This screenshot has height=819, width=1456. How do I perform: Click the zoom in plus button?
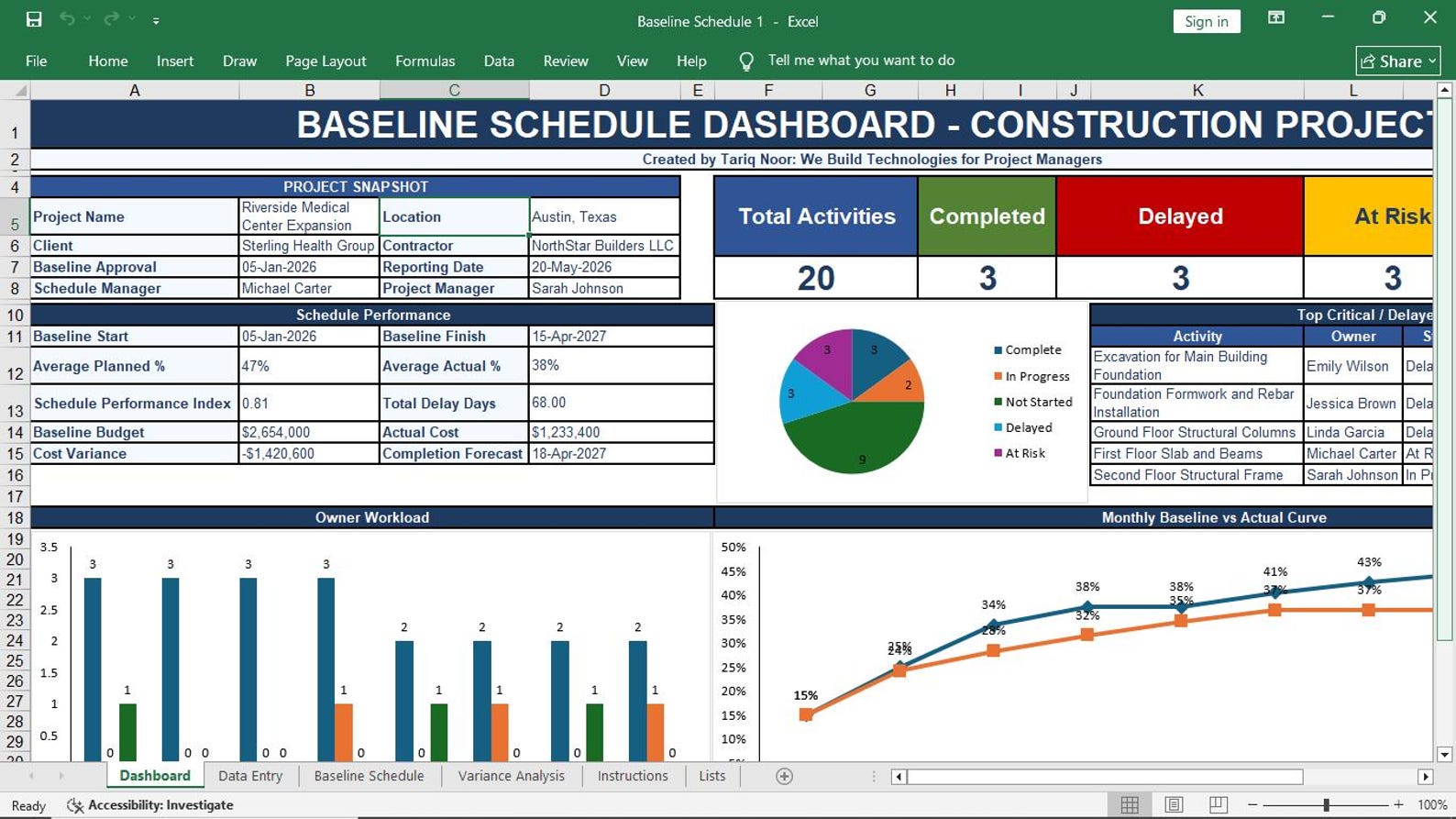click(x=1397, y=804)
